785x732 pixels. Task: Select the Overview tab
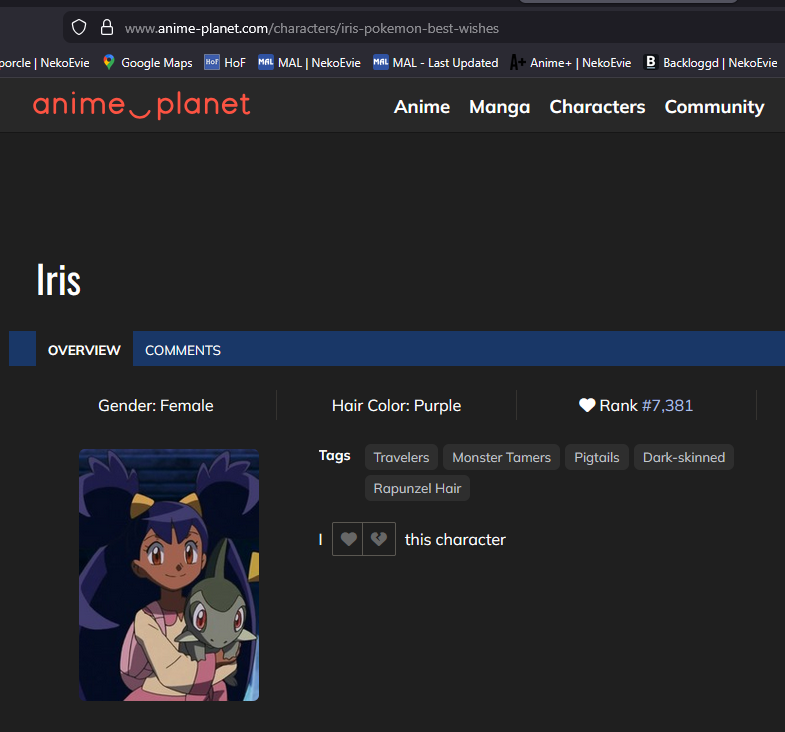[84, 349]
